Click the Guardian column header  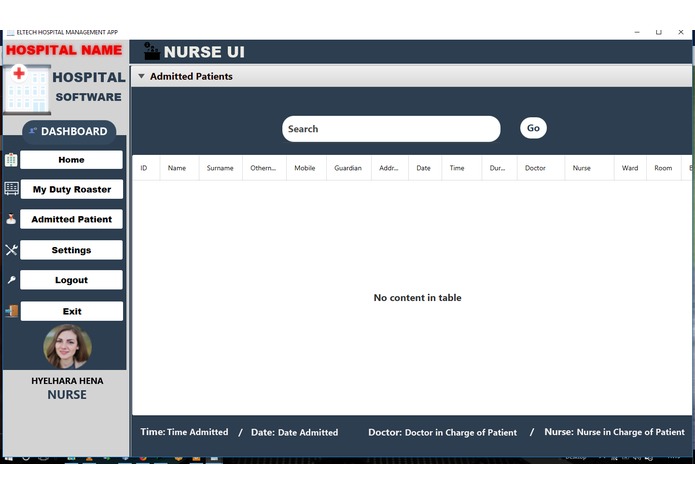pos(348,168)
